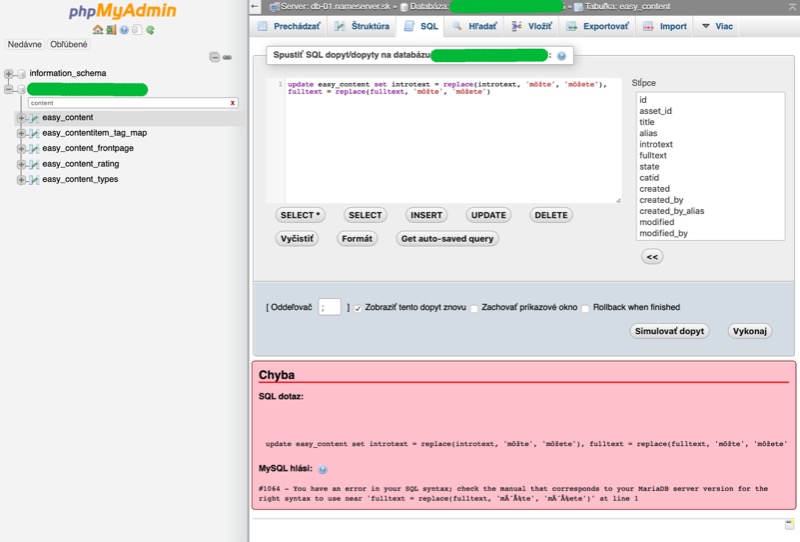Screen dimensions: 800x542
Task: Open navigation panel settings page icon
Action: (137, 30)
